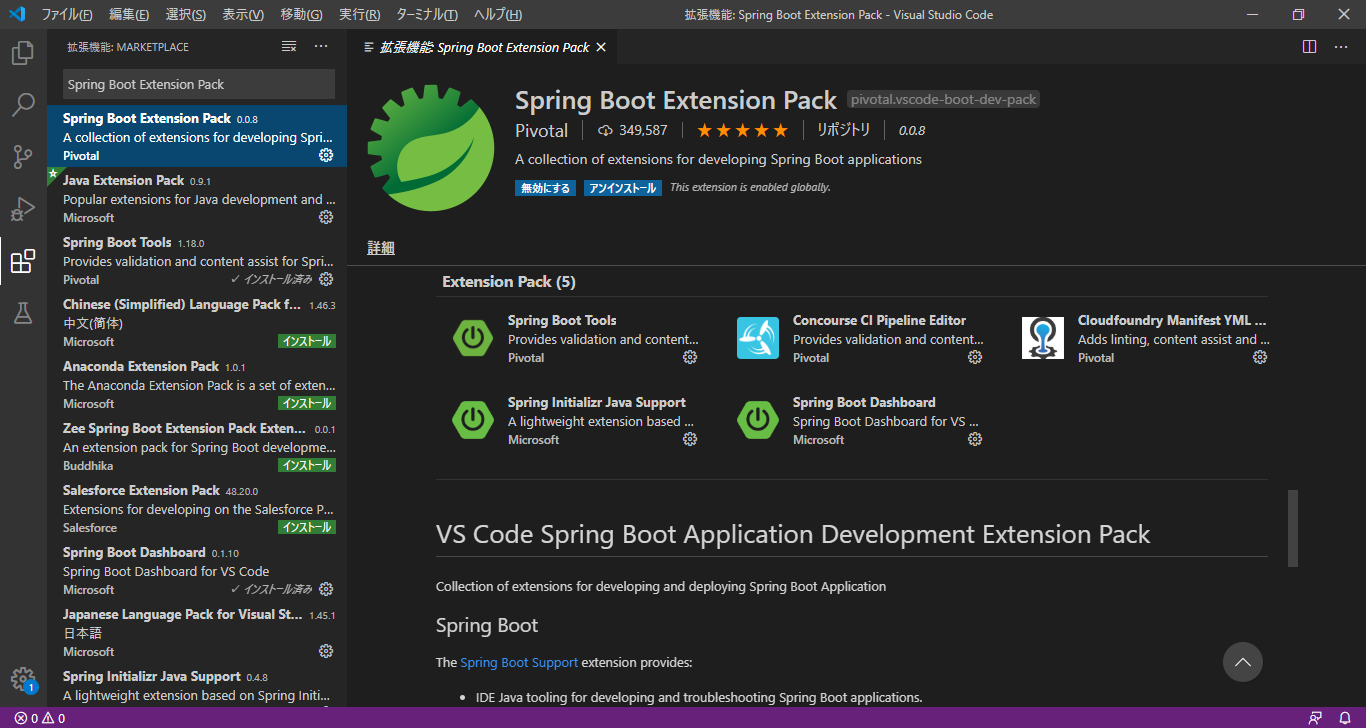
Task: Open Run and Debug view icon
Action: (23, 209)
